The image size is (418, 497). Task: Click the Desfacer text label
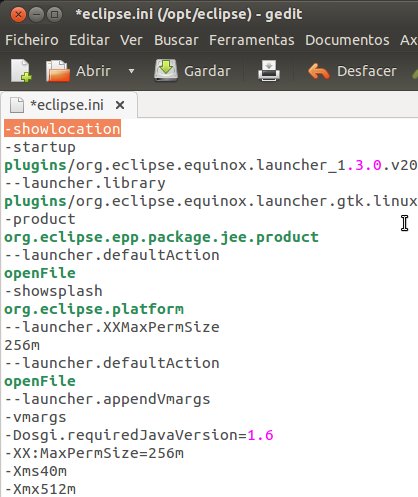(x=367, y=71)
